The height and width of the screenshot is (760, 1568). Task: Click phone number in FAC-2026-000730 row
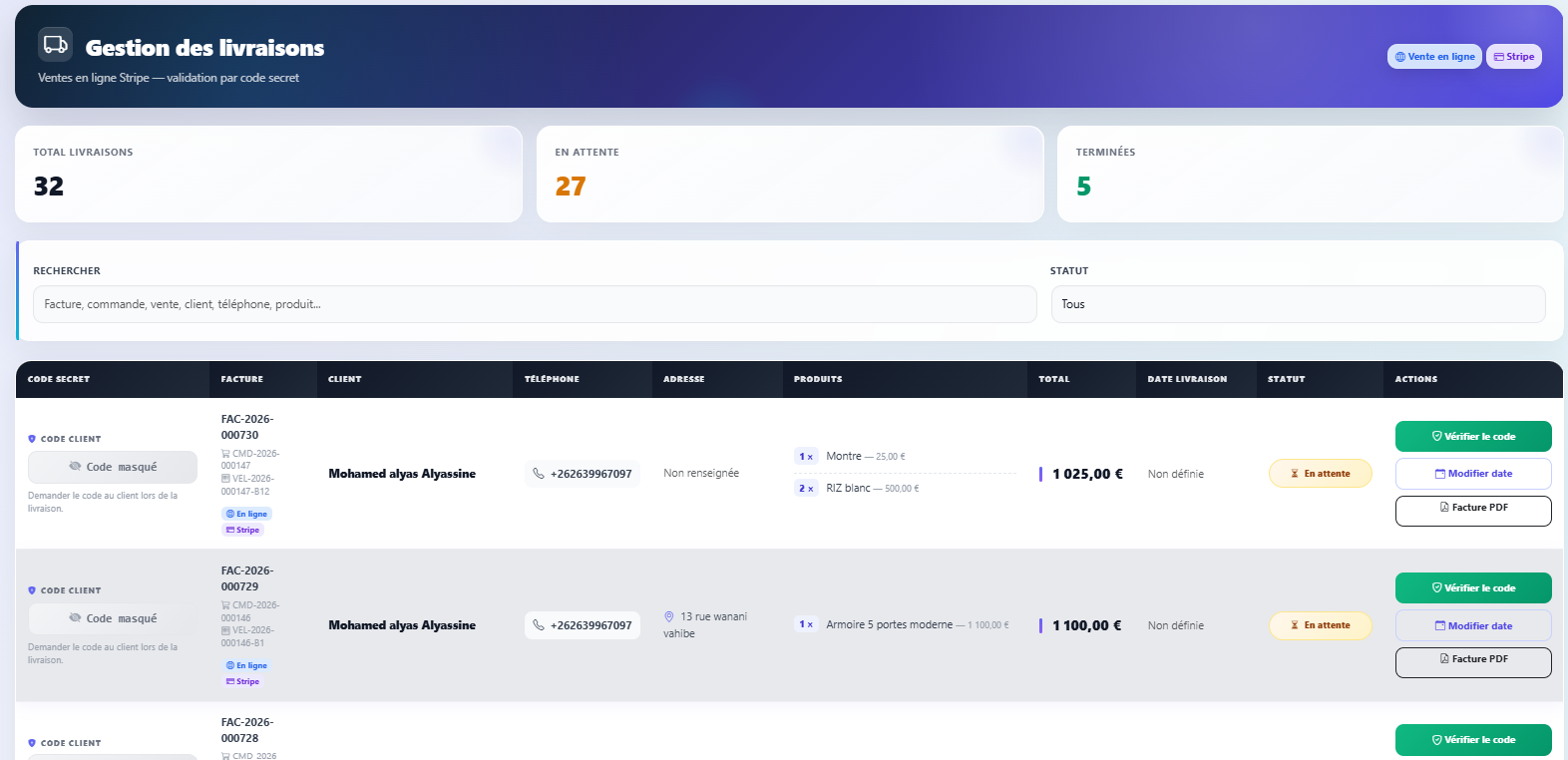coord(583,474)
